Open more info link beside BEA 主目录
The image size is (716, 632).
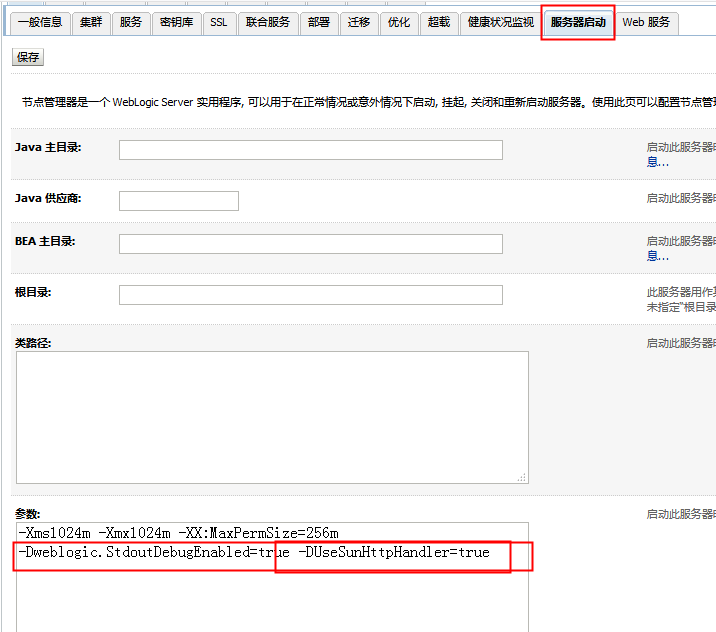coord(658,256)
